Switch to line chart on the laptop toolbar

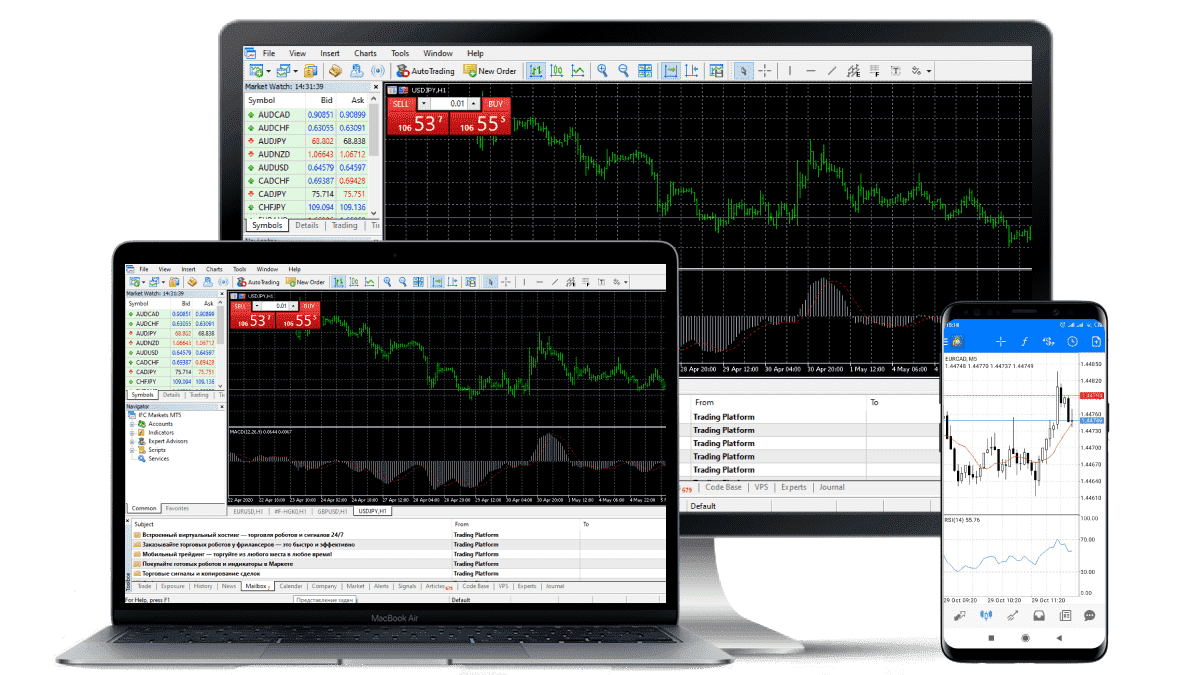369,282
